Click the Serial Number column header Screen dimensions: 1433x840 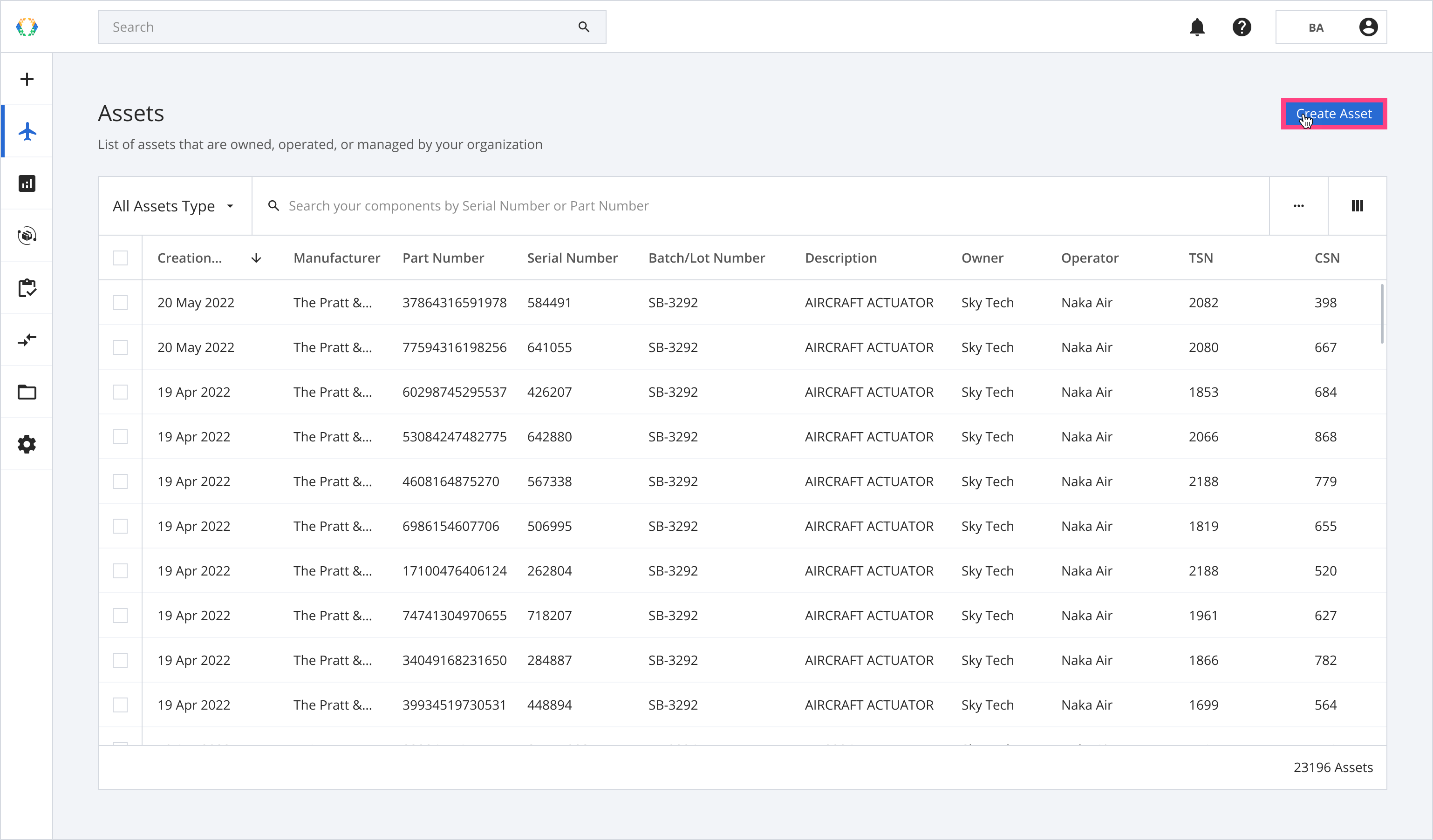(572, 258)
